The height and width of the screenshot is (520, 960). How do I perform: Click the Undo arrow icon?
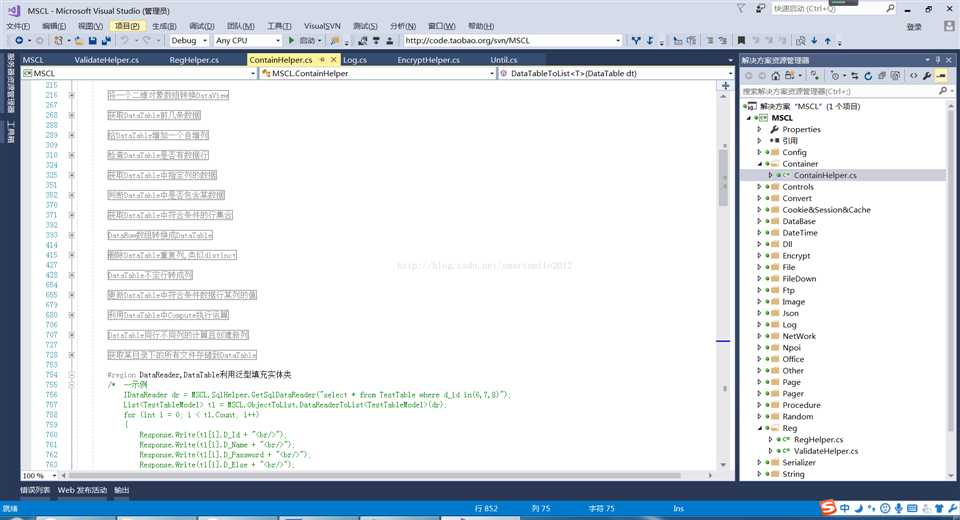pyautogui.click(x=124, y=40)
